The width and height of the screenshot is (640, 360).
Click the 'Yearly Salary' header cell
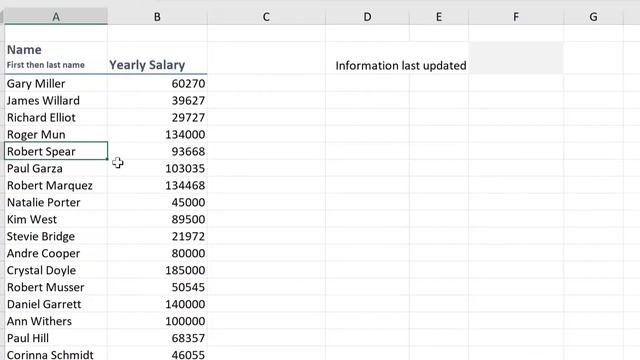coord(157,58)
